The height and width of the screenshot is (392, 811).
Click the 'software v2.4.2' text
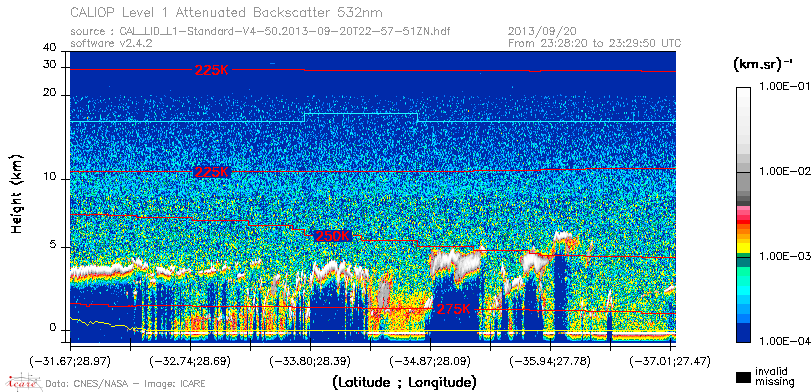(111, 43)
